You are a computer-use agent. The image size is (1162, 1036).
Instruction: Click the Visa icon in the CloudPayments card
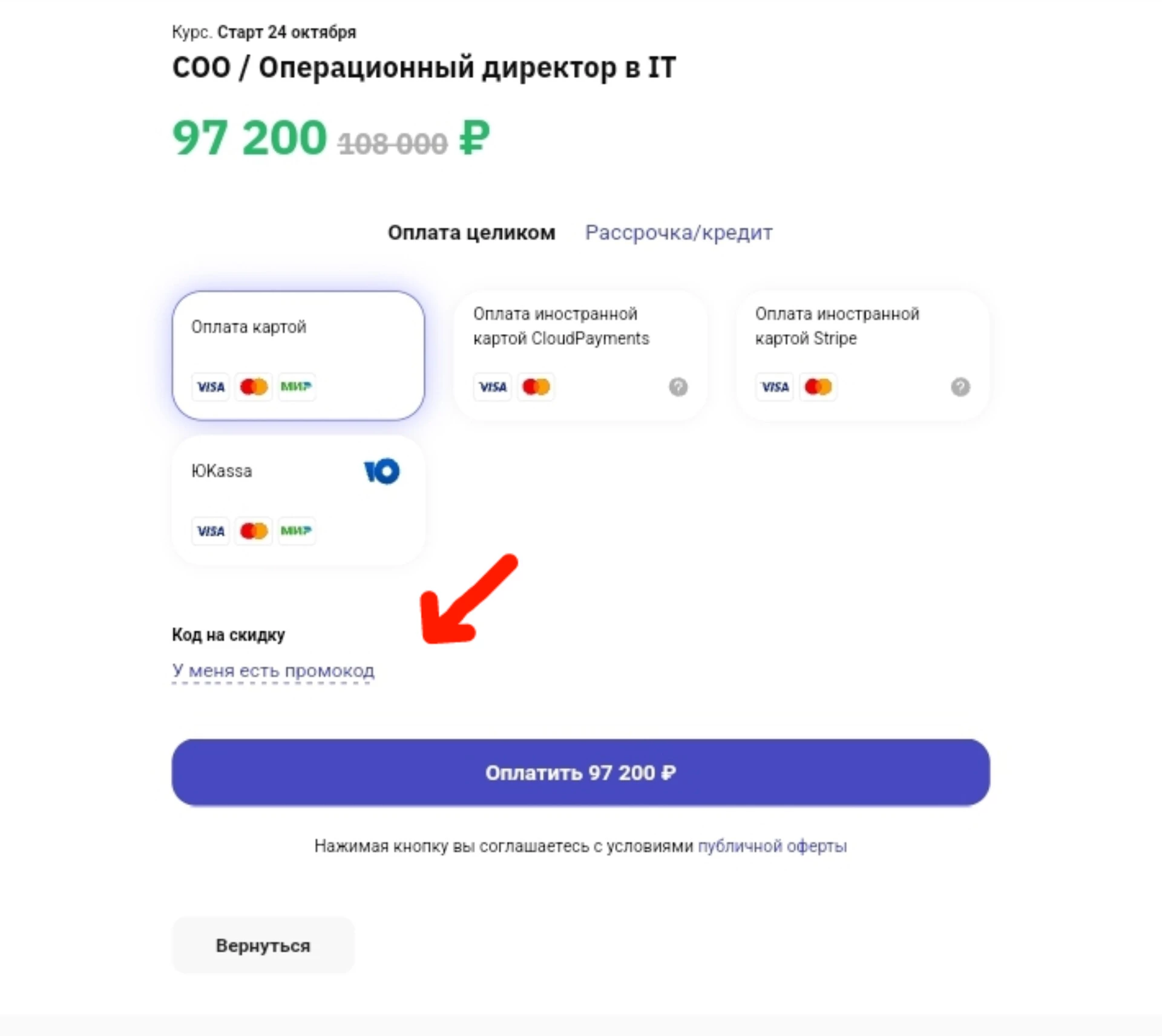(493, 387)
